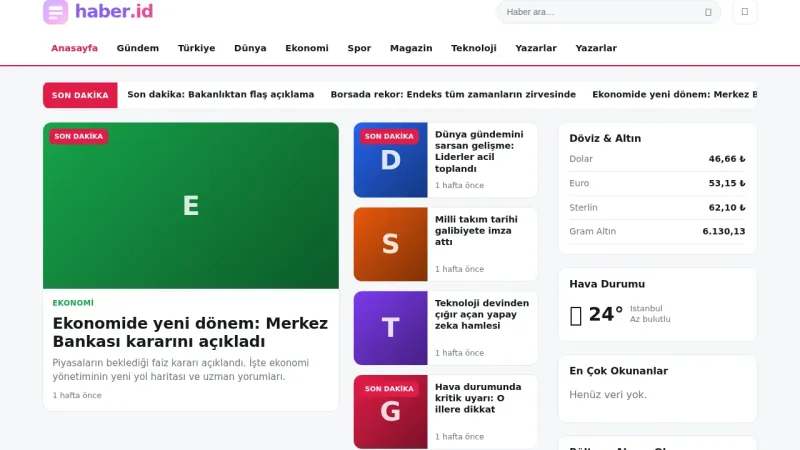Viewport: 800px width, 450px height.
Task: Click the weather condition icon
Action: (x=576, y=315)
